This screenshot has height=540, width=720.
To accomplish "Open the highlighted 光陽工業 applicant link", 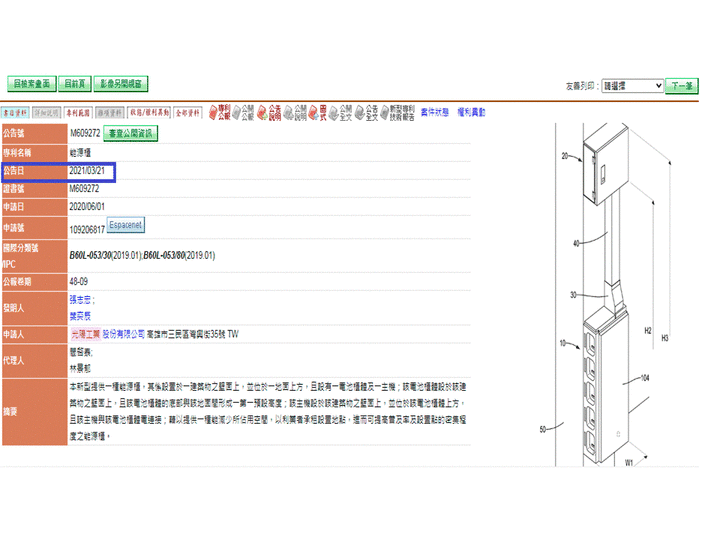I will pos(85,334).
